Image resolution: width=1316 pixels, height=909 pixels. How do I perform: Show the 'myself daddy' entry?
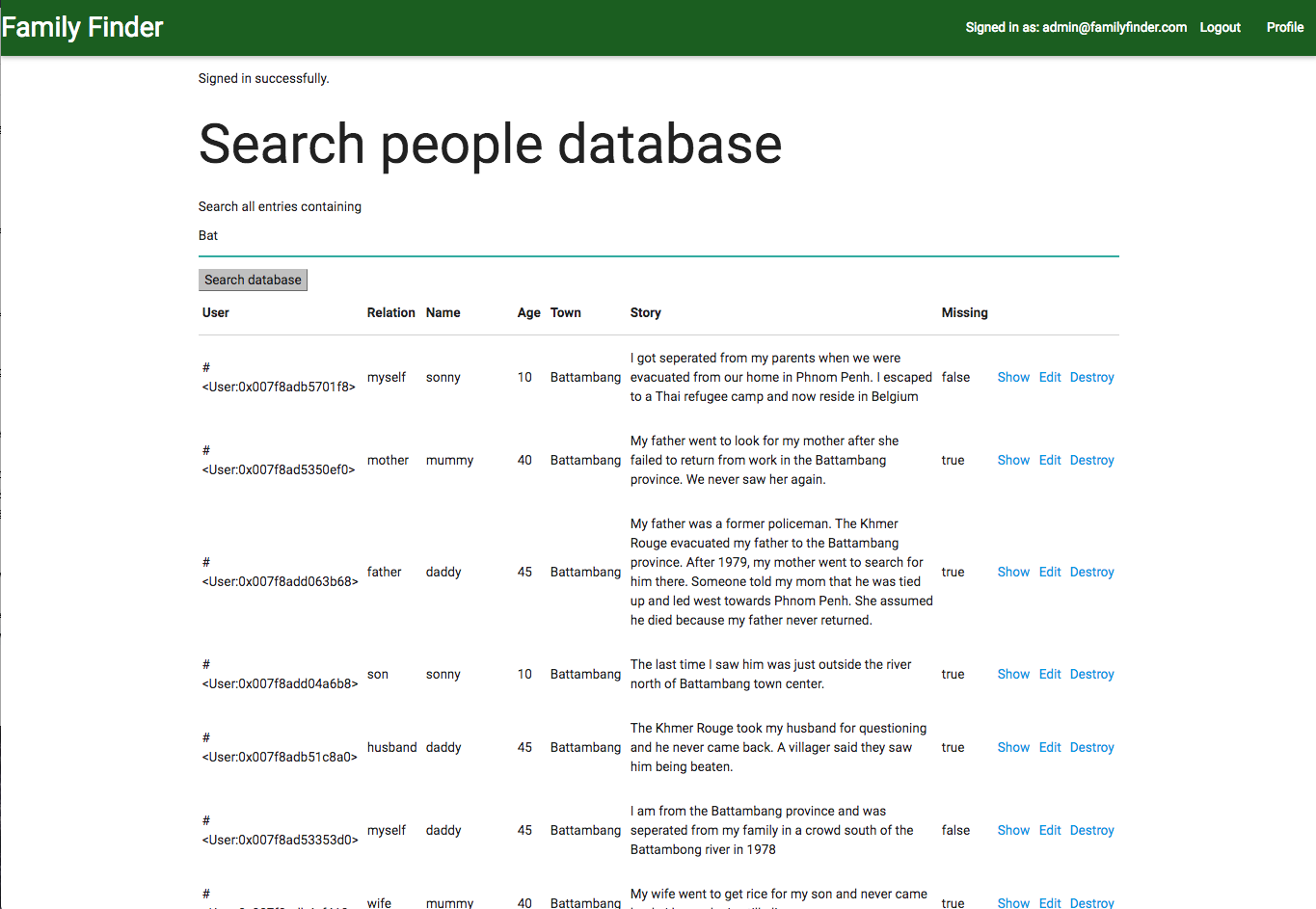pyautogui.click(x=1013, y=830)
